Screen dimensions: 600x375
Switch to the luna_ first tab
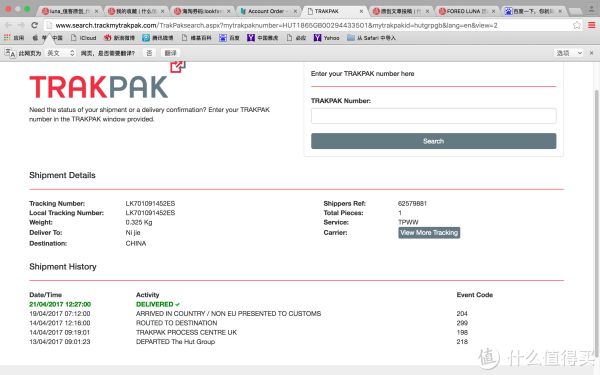click(x=69, y=11)
